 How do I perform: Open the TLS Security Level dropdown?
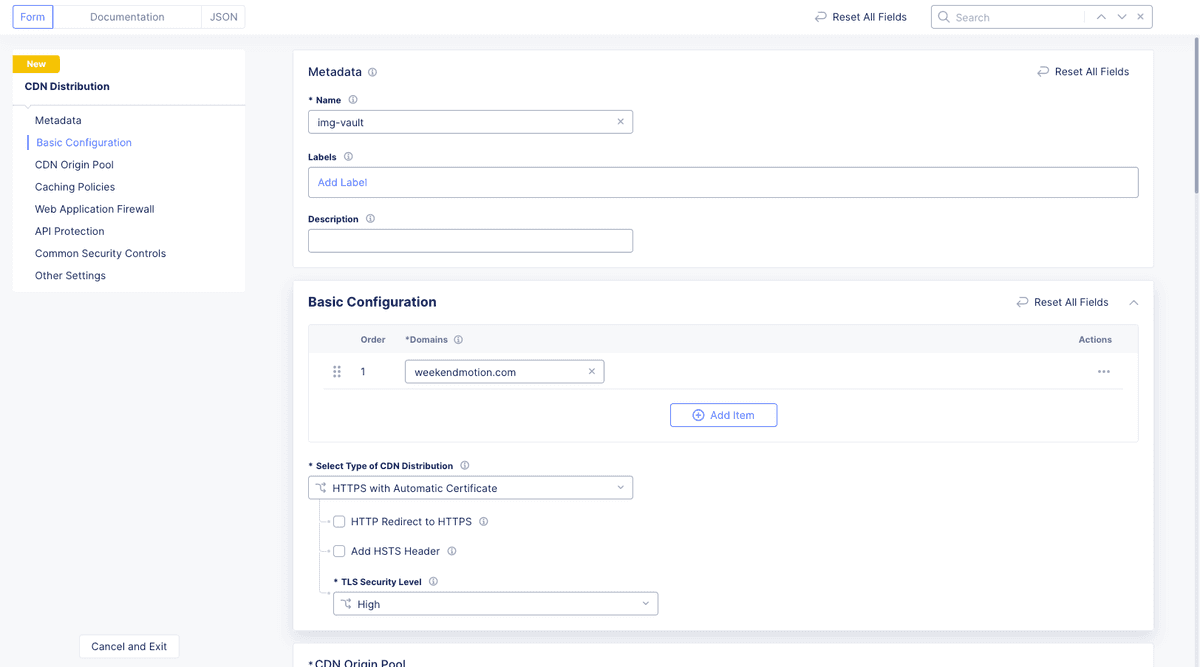(x=495, y=604)
